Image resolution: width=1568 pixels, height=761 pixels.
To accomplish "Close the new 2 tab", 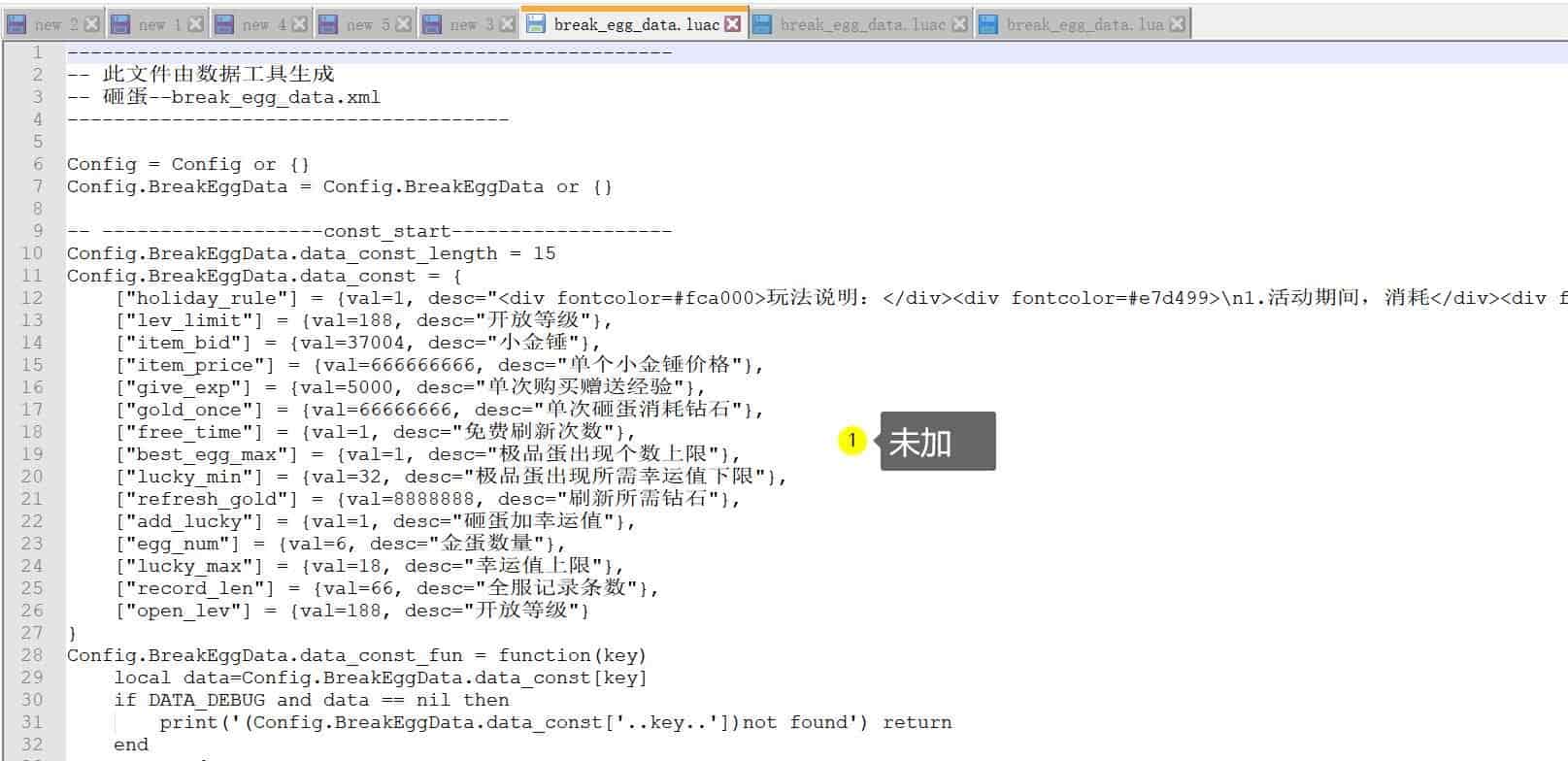I will click(91, 24).
